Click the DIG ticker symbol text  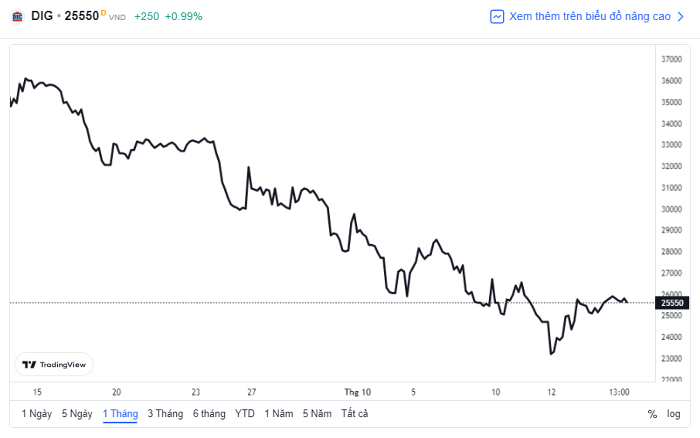(x=42, y=16)
